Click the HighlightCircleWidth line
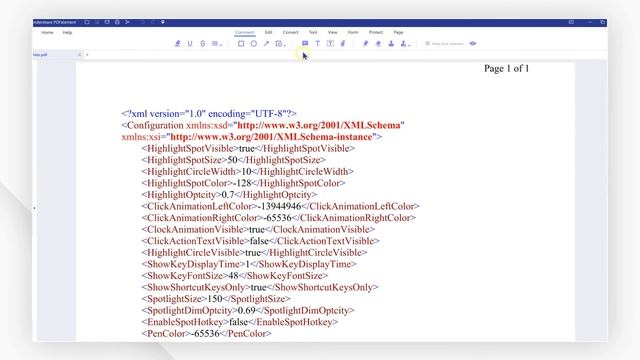640x360 pixels. pos(247,171)
